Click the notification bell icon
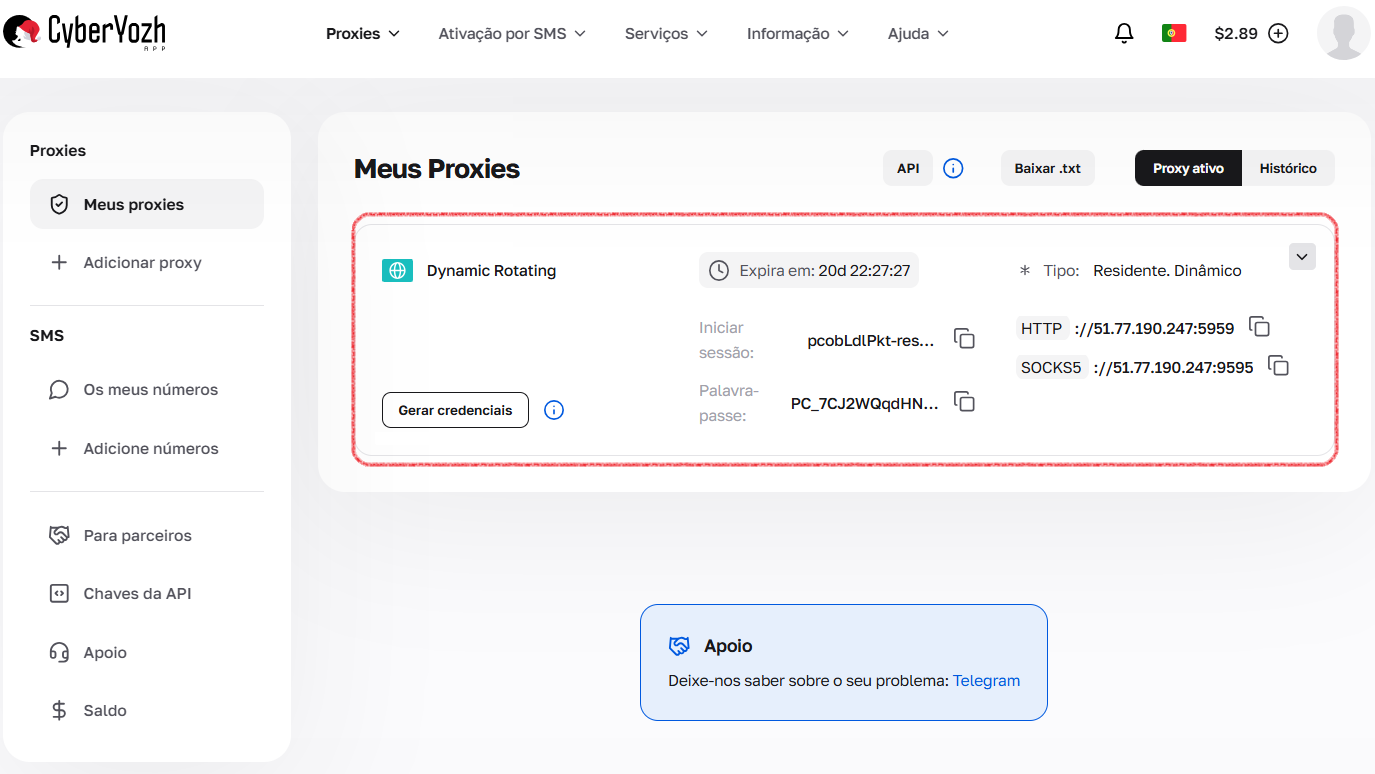The width and height of the screenshot is (1375, 774). click(x=1124, y=33)
